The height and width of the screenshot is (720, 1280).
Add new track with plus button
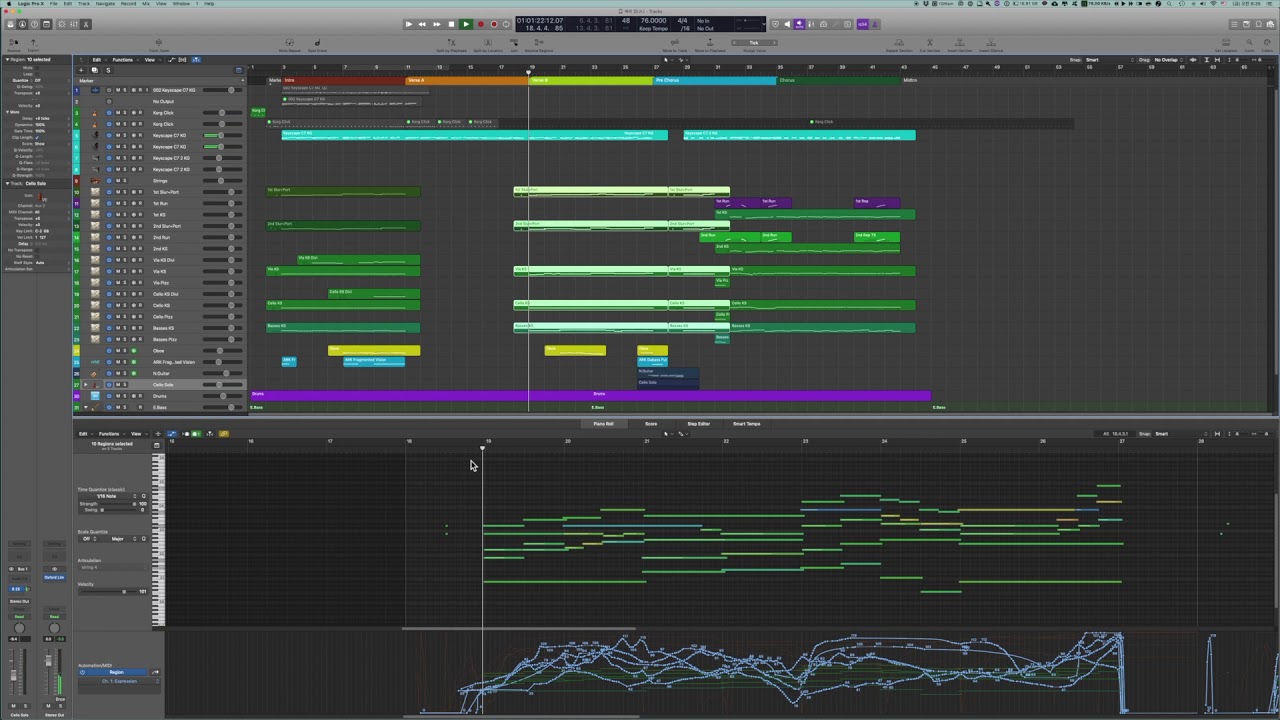(x=81, y=70)
